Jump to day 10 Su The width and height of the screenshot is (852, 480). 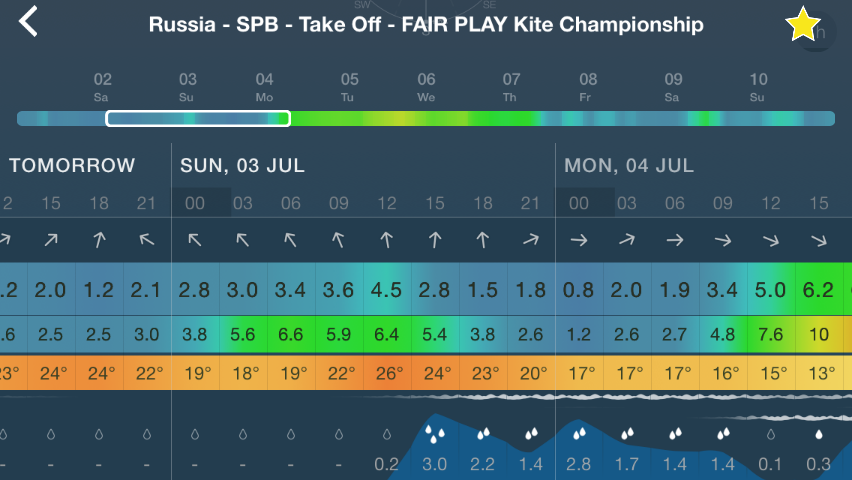coord(758,87)
